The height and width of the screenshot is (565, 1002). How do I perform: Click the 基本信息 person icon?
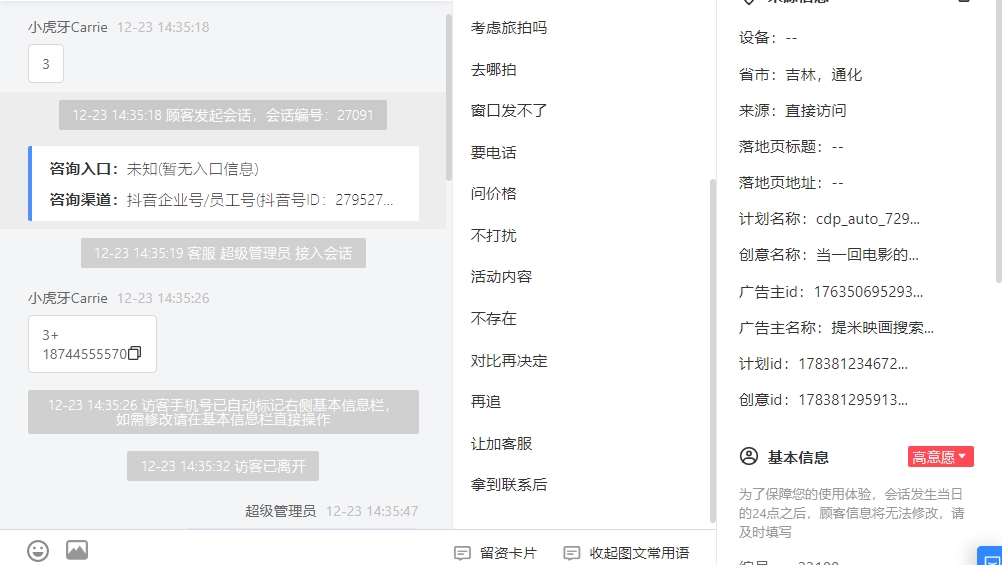point(748,456)
